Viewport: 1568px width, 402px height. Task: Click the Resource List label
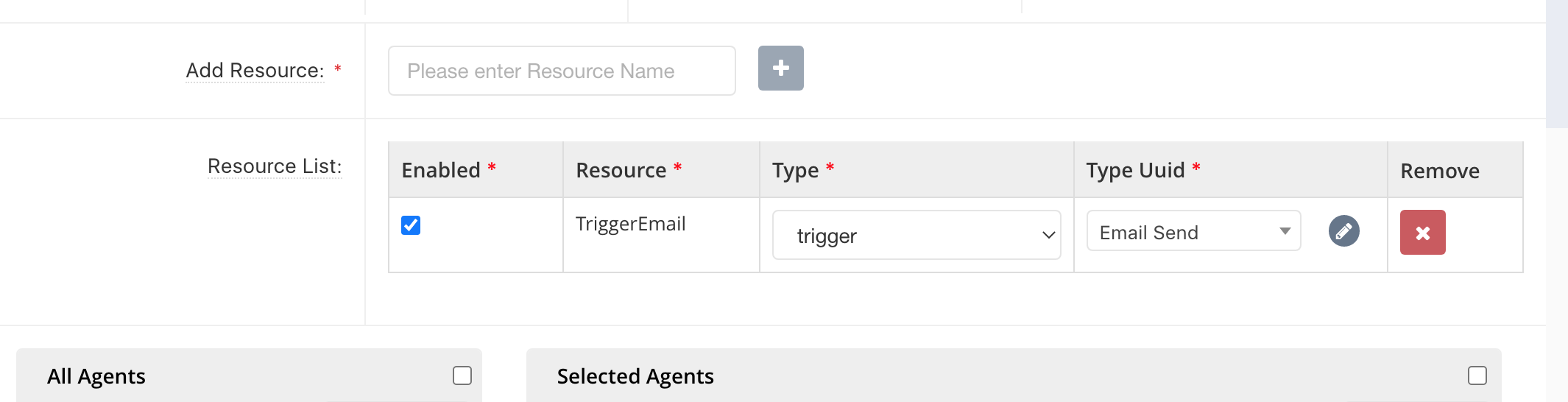pos(275,166)
